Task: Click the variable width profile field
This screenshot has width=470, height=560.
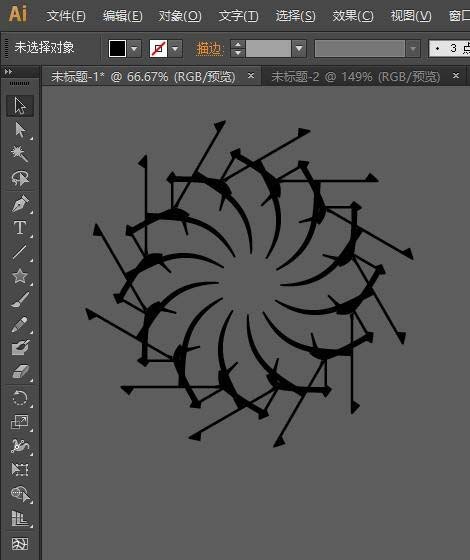Action: [360, 48]
